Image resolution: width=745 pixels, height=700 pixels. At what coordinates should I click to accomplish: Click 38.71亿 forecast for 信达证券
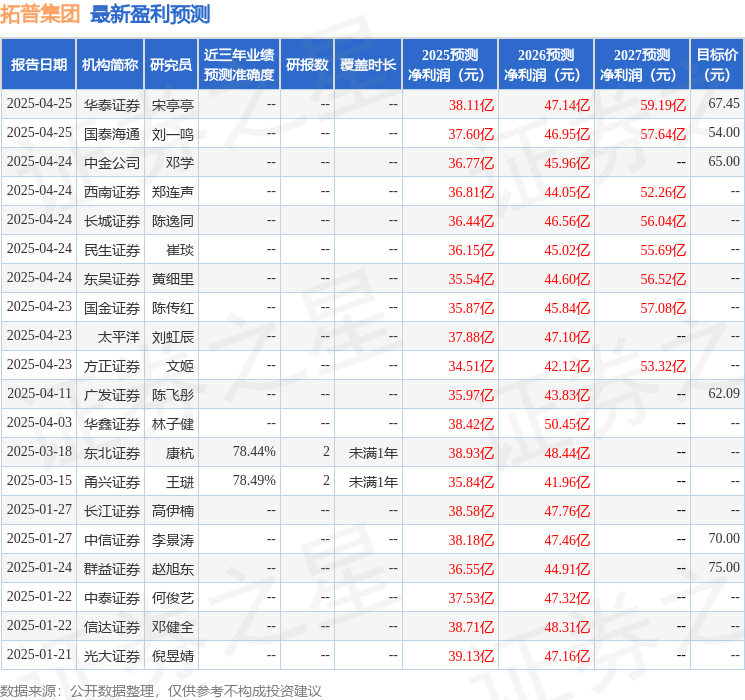click(x=471, y=627)
